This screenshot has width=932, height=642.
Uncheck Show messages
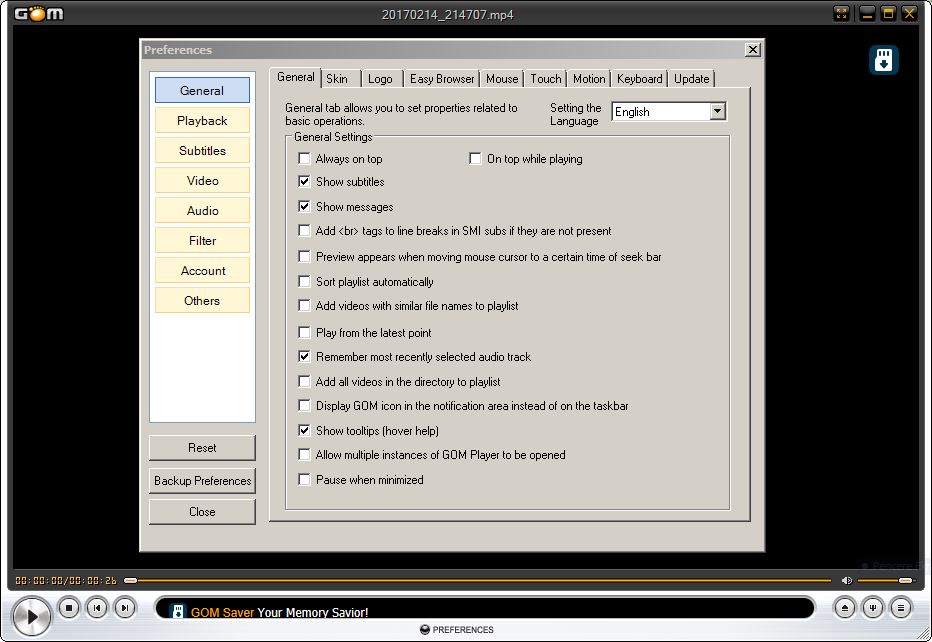[x=304, y=206]
